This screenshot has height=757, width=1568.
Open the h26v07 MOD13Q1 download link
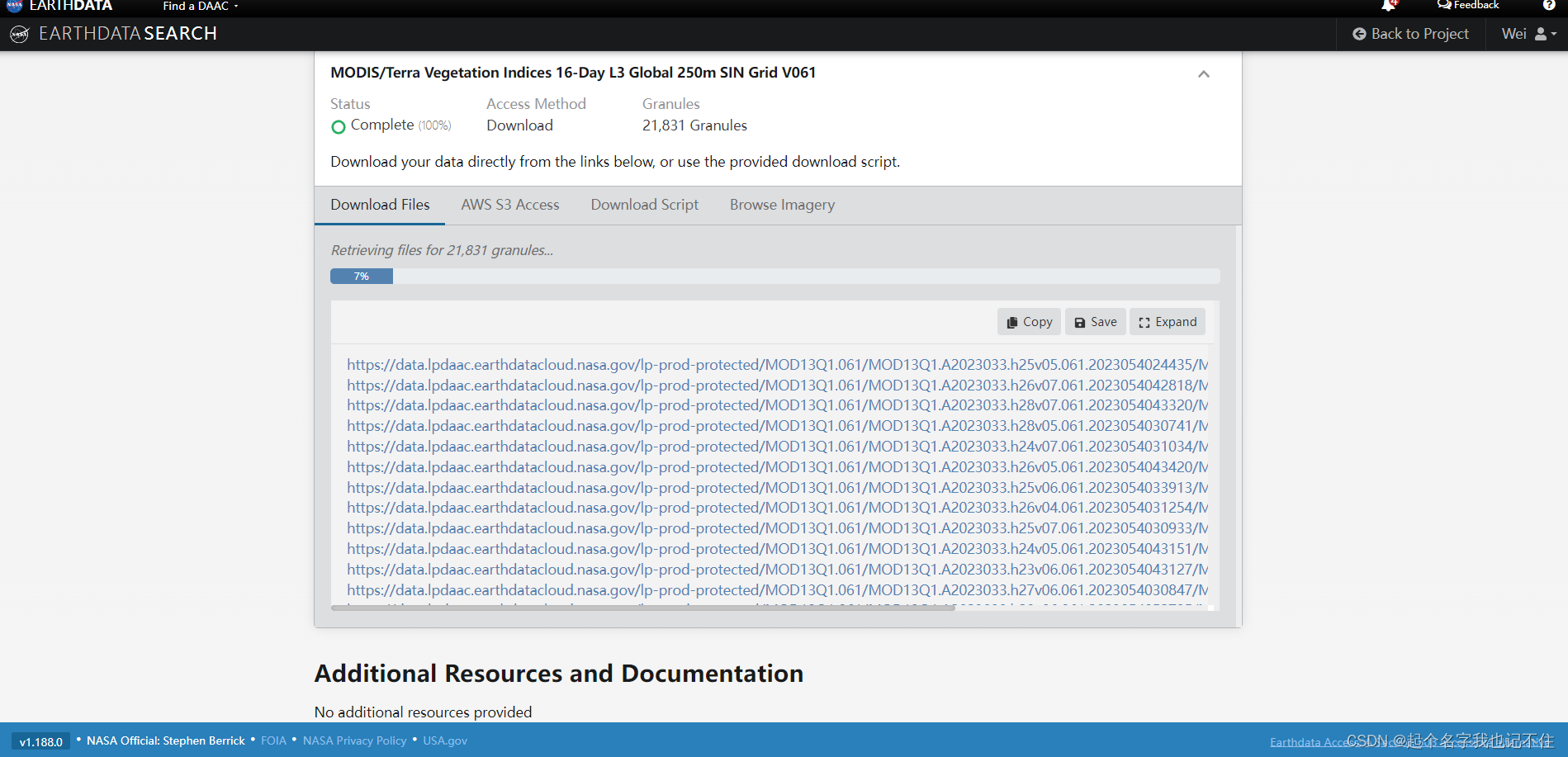pos(777,386)
